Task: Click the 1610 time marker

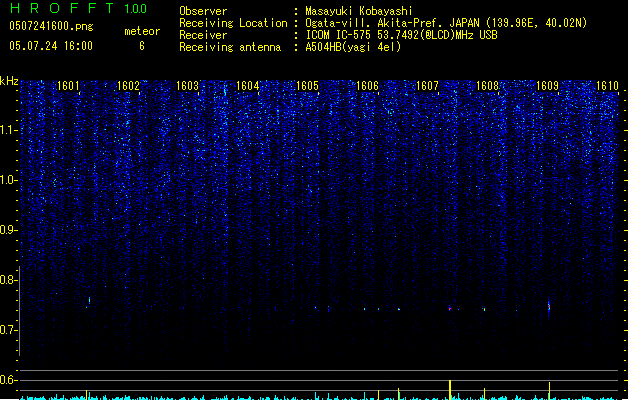Action: (x=607, y=86)
